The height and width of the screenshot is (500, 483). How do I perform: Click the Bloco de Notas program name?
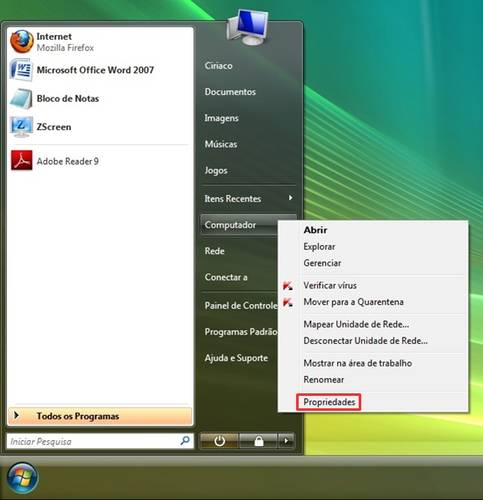68,99
